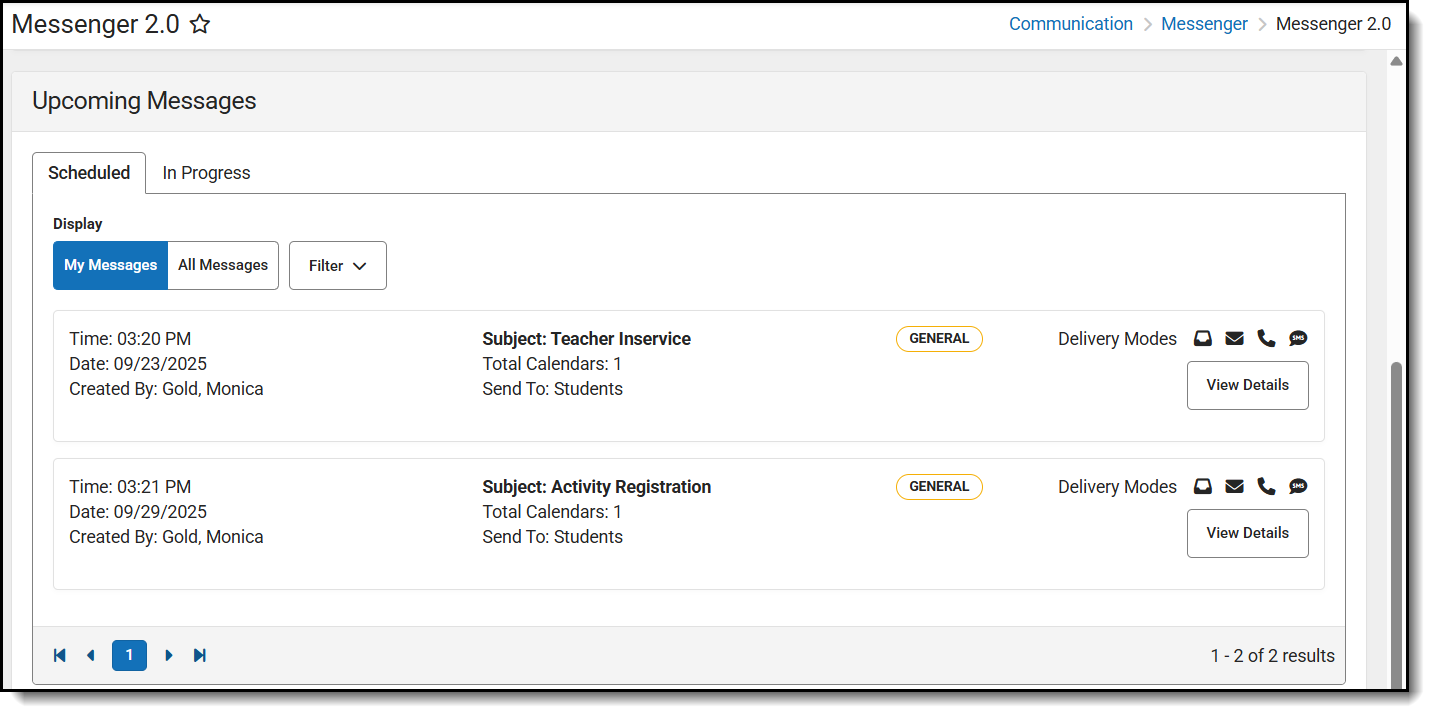Click inbox delivery icon for Activity Registration
This screenshot has height=717, width=1434.
[1203, 487]
